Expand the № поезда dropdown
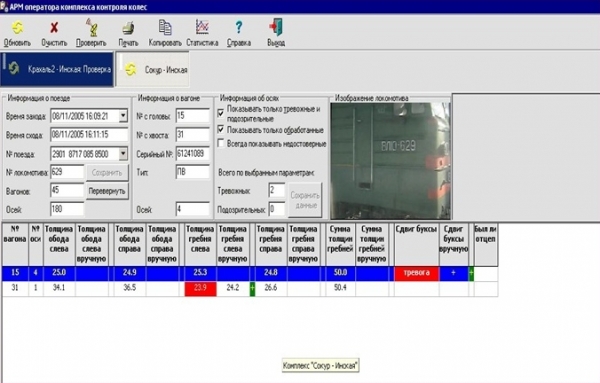600x383 pixels. (123, 154)
